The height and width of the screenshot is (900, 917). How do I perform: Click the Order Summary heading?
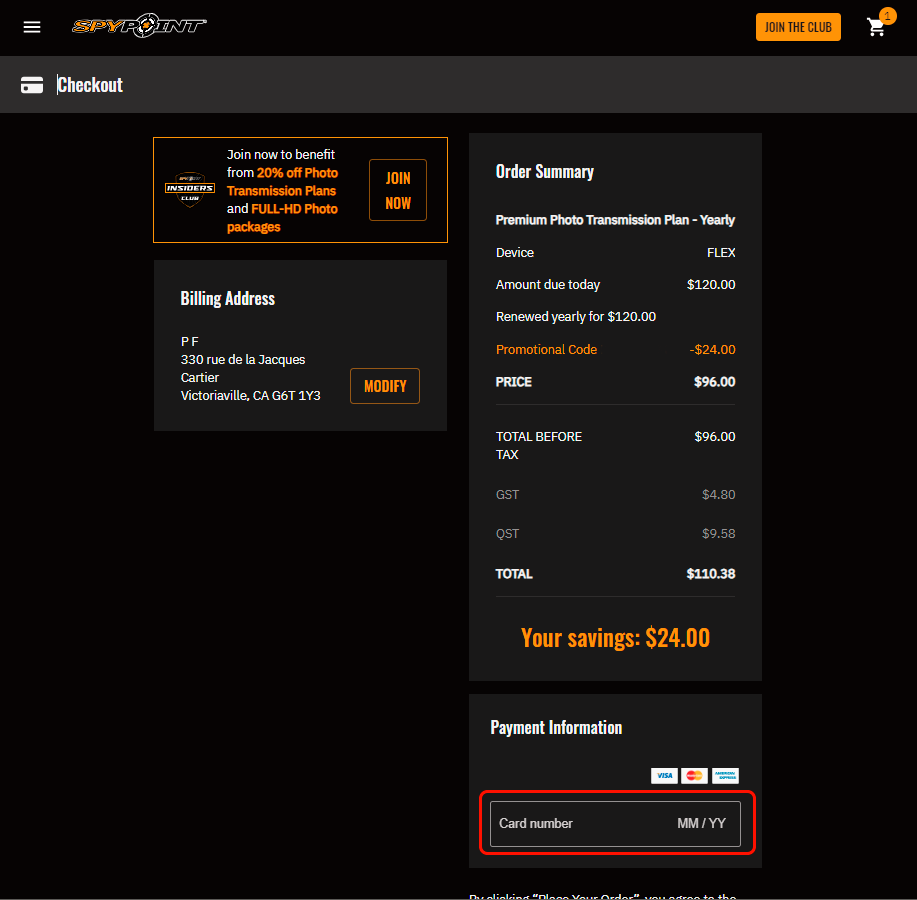pos(544,172)
